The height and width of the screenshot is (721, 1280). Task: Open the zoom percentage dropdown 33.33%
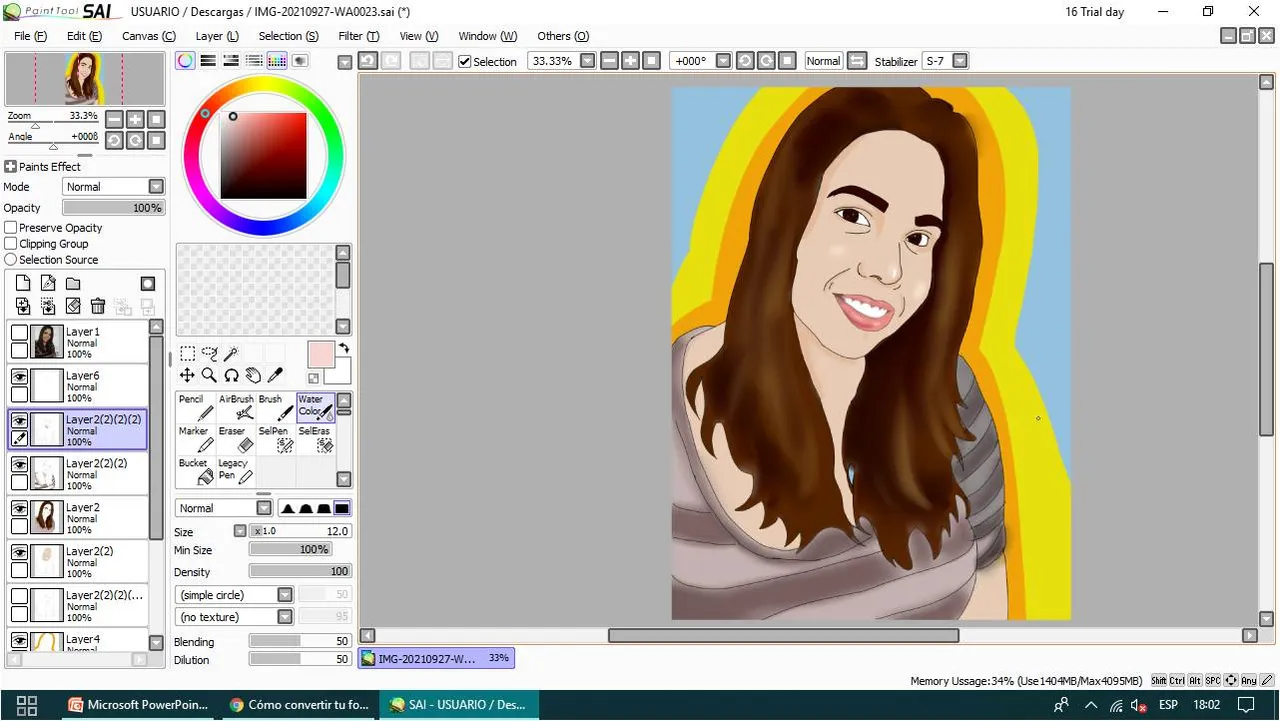tap(587, 61)
